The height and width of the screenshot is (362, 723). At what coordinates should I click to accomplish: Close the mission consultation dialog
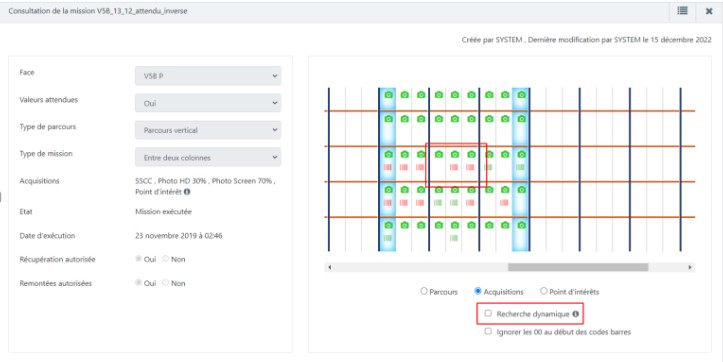(x=709, y=11)
